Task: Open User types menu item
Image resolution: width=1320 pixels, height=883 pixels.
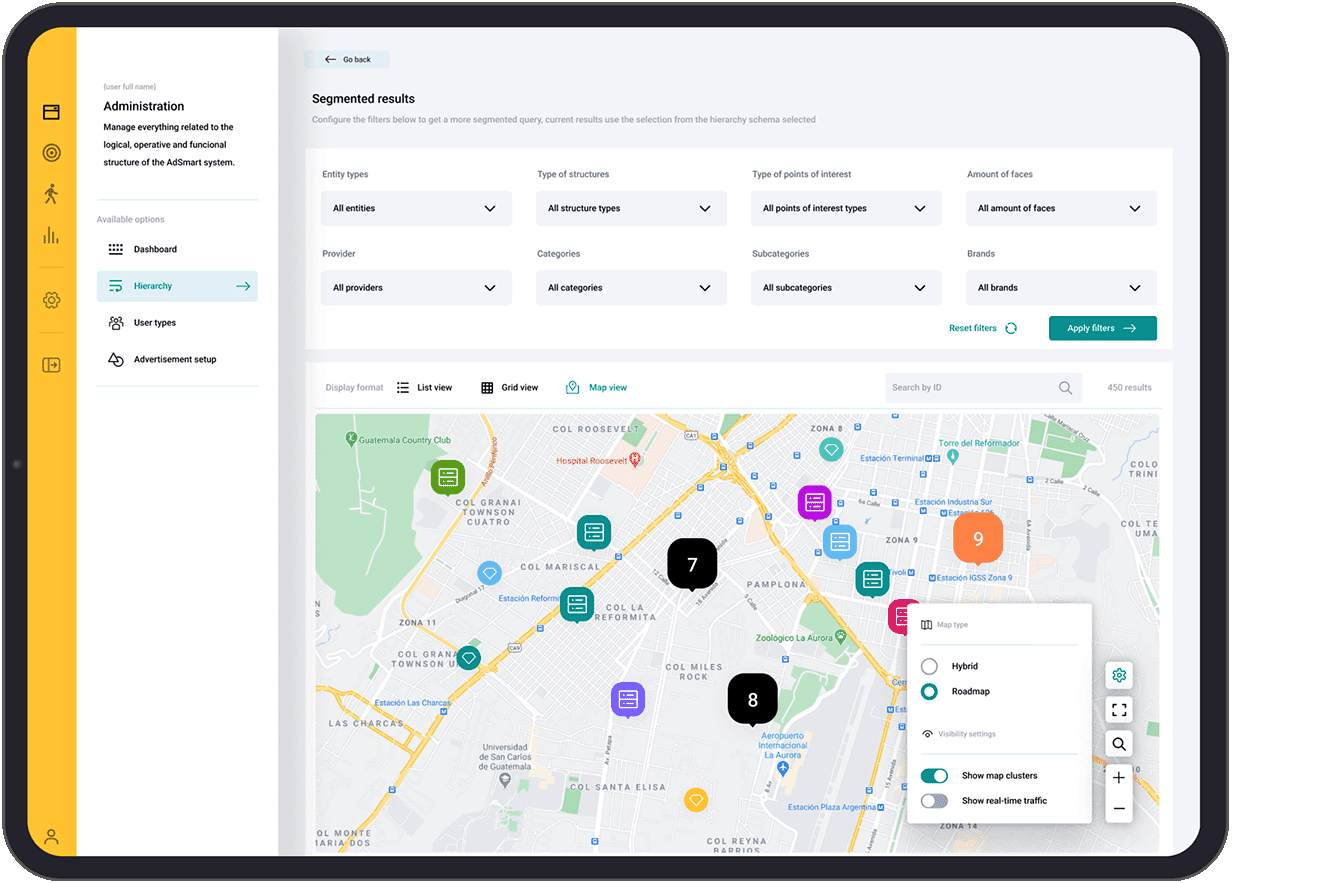Action: pos(155,323)
